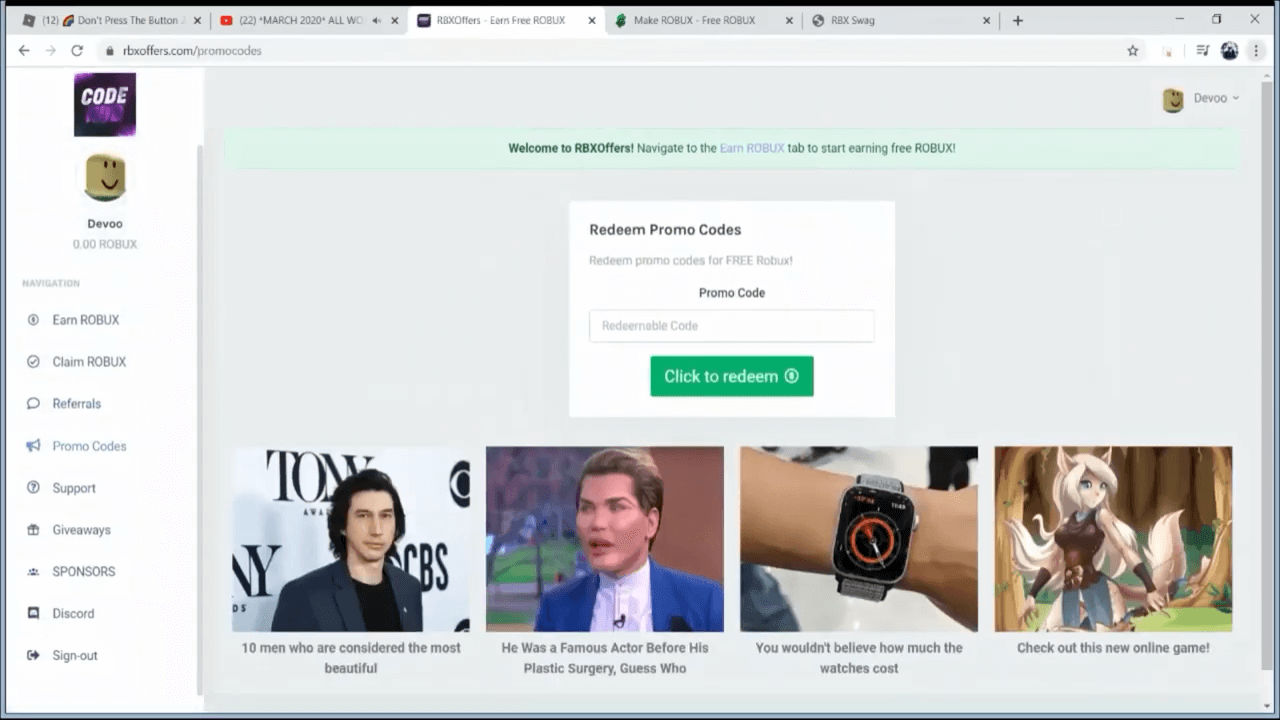Click 'He Was a Famous Actor' caption
1280x720 pixels.
pos(605,658)
